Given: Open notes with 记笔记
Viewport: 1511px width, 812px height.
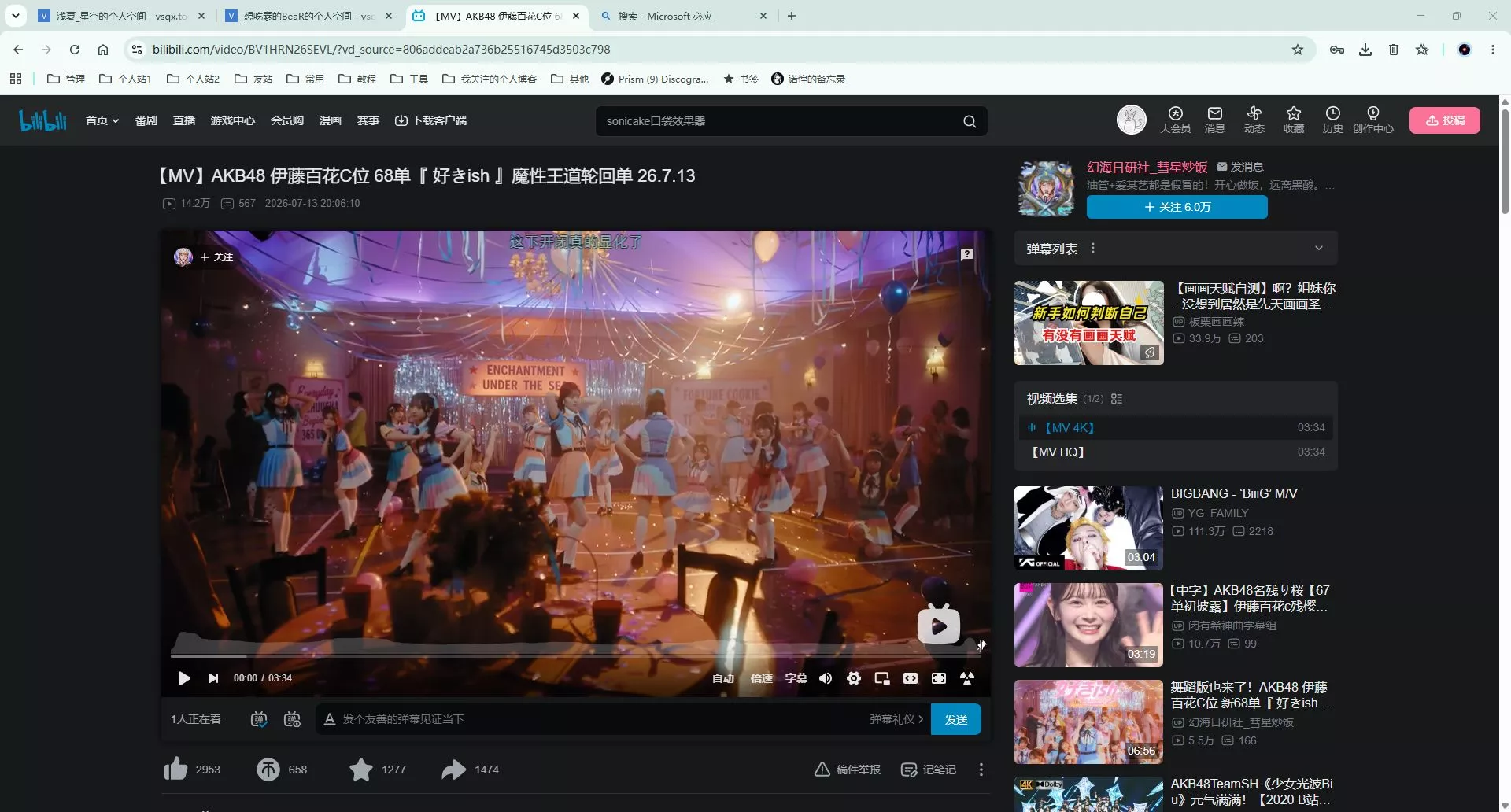Looking at the screenshot, I should (x=928, y=770).
